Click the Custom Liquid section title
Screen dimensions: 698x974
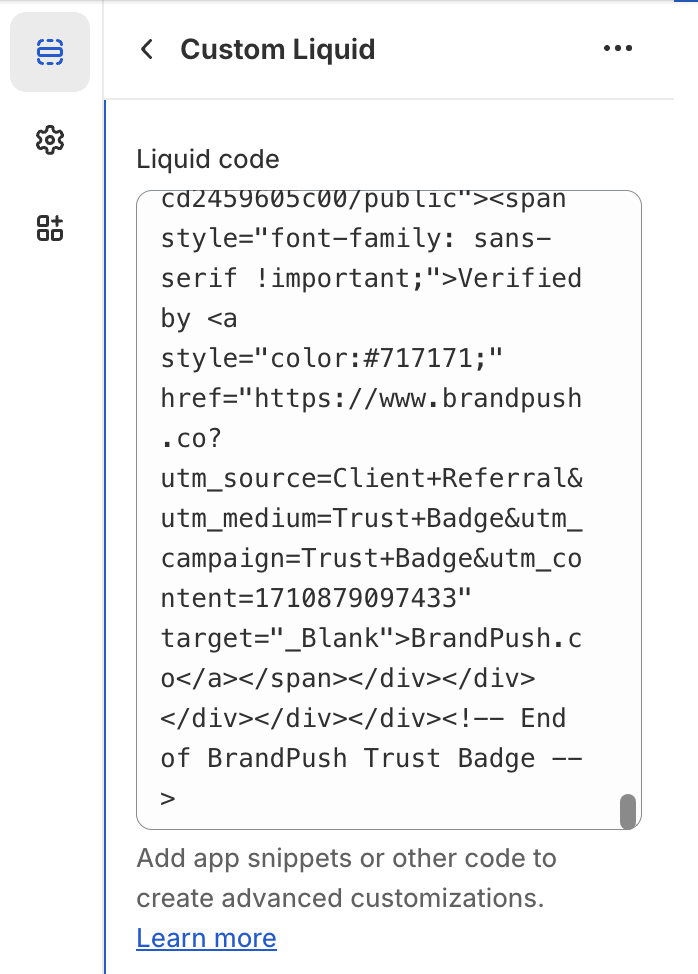click(x=278, y=50)
